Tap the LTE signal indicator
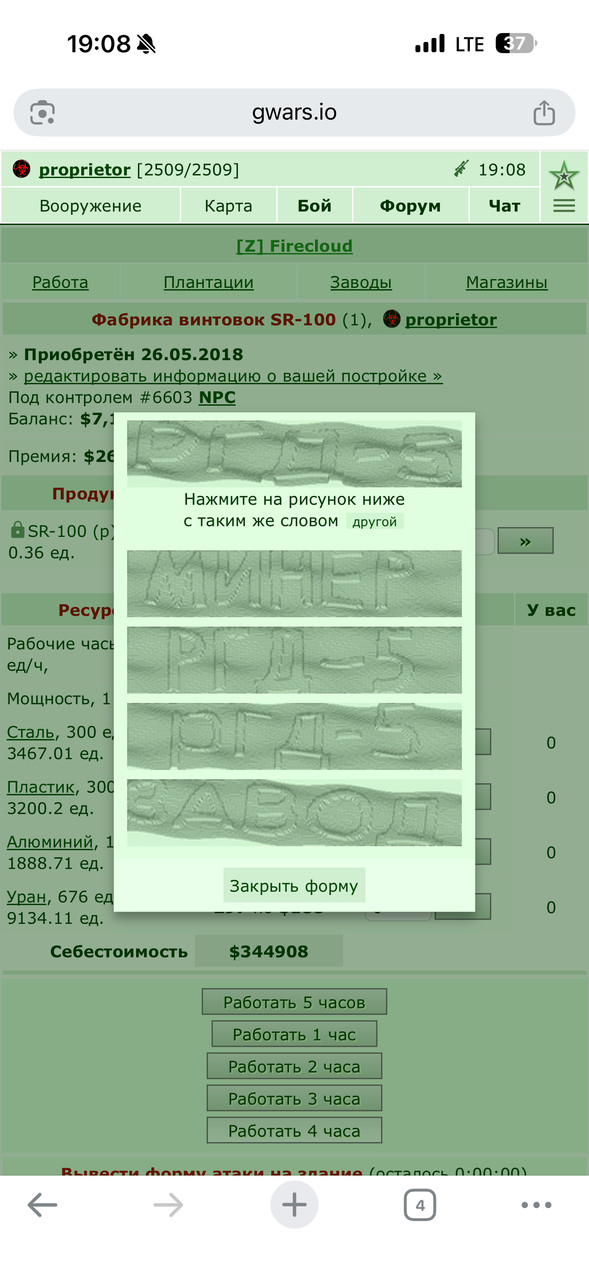Viewport: 589px width, 1280px height. (470, 44)
